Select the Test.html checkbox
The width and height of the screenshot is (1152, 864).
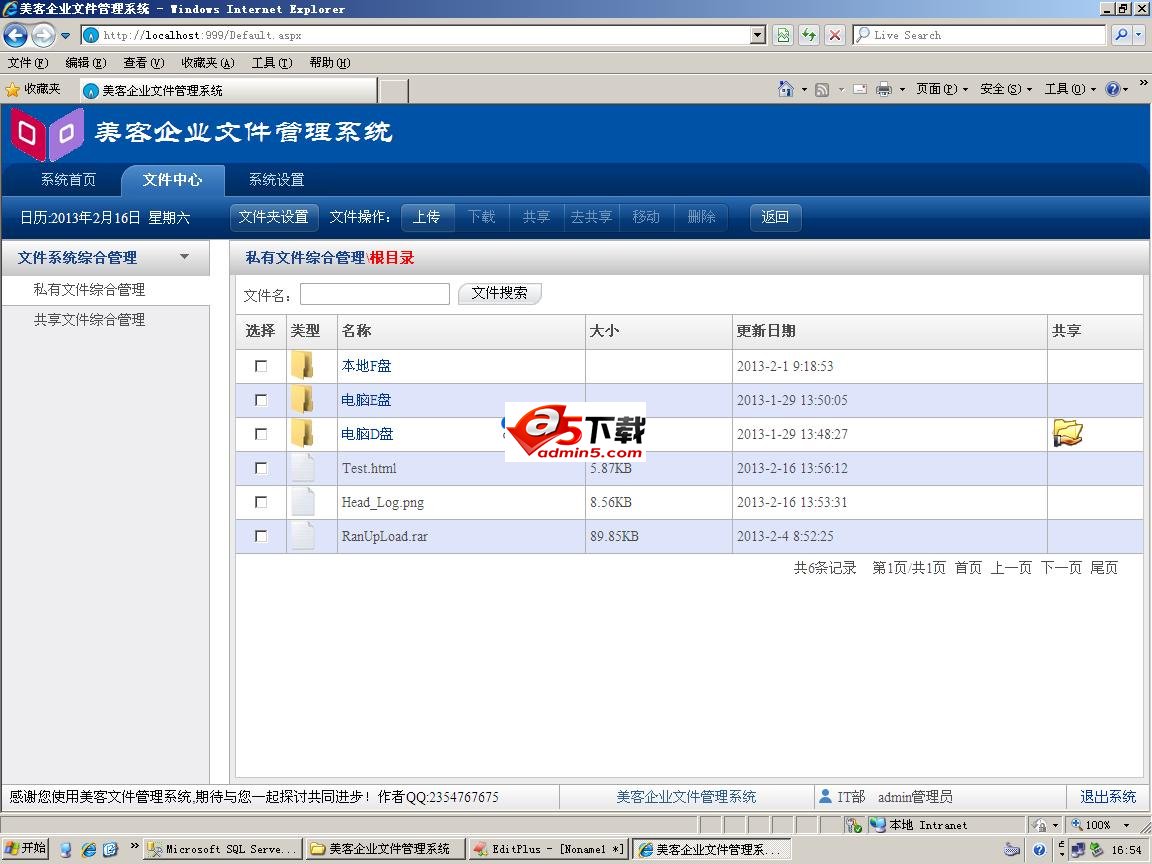coord(261,468)
